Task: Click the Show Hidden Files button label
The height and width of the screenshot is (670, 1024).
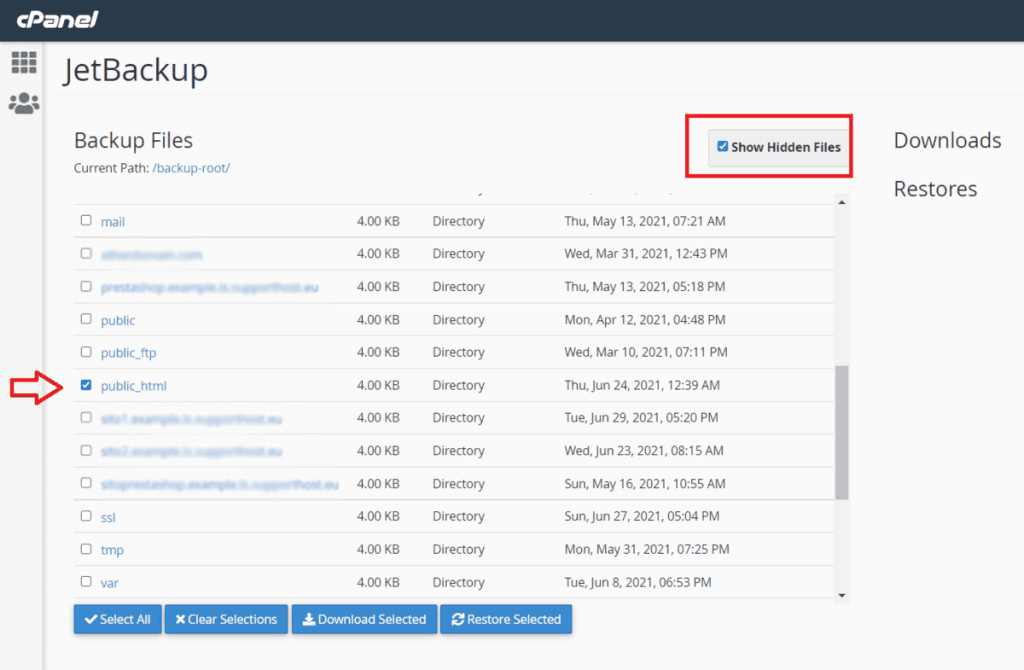Action: click(786, 148)
